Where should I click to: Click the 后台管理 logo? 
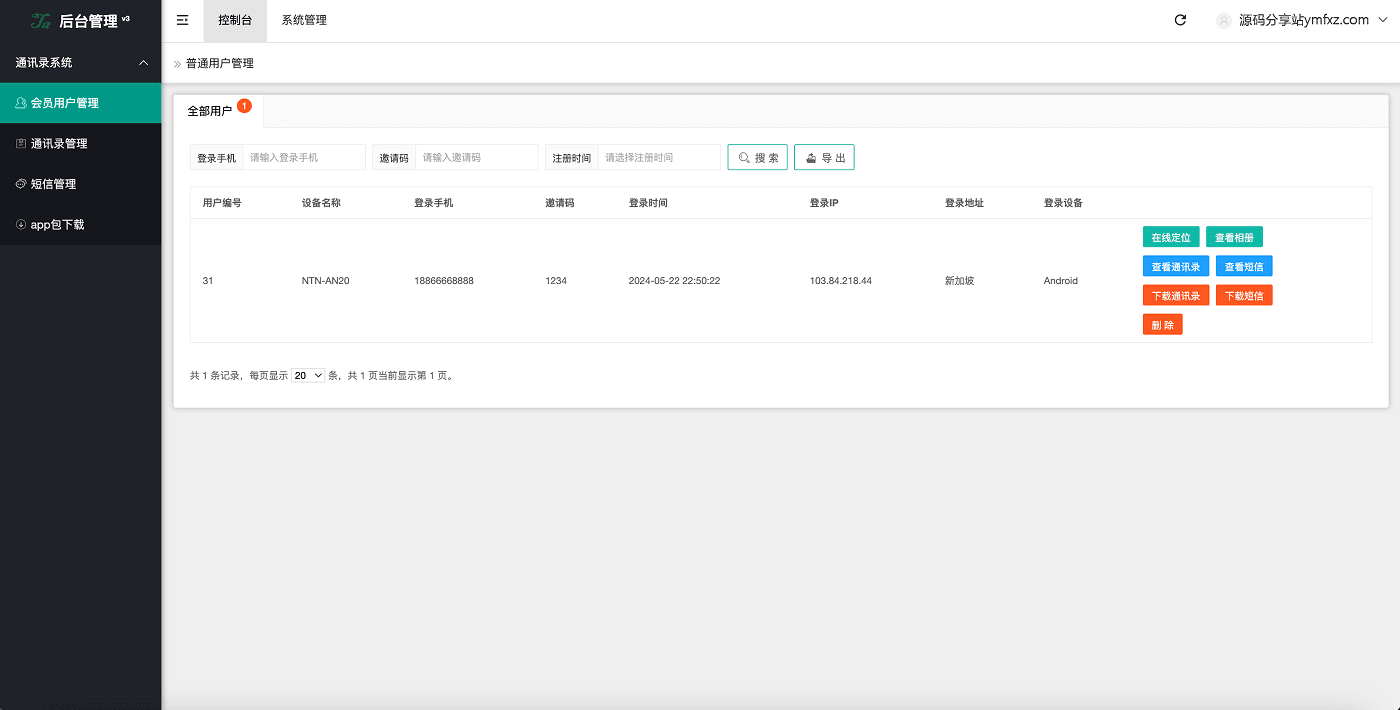pos(80,20)
